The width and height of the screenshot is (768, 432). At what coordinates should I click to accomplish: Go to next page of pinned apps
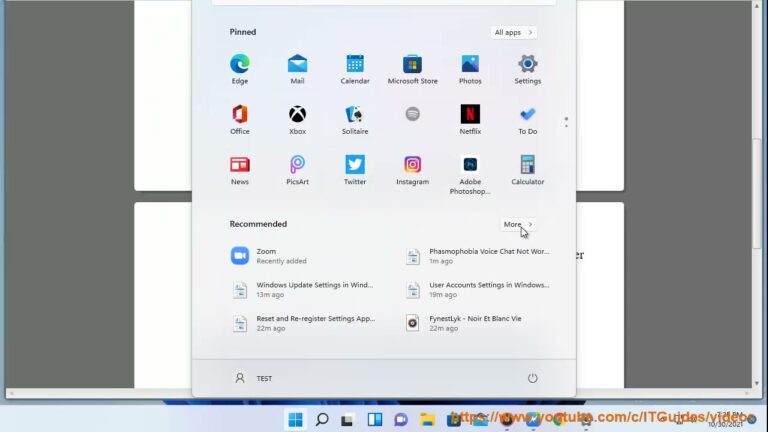tap(566, 126)
